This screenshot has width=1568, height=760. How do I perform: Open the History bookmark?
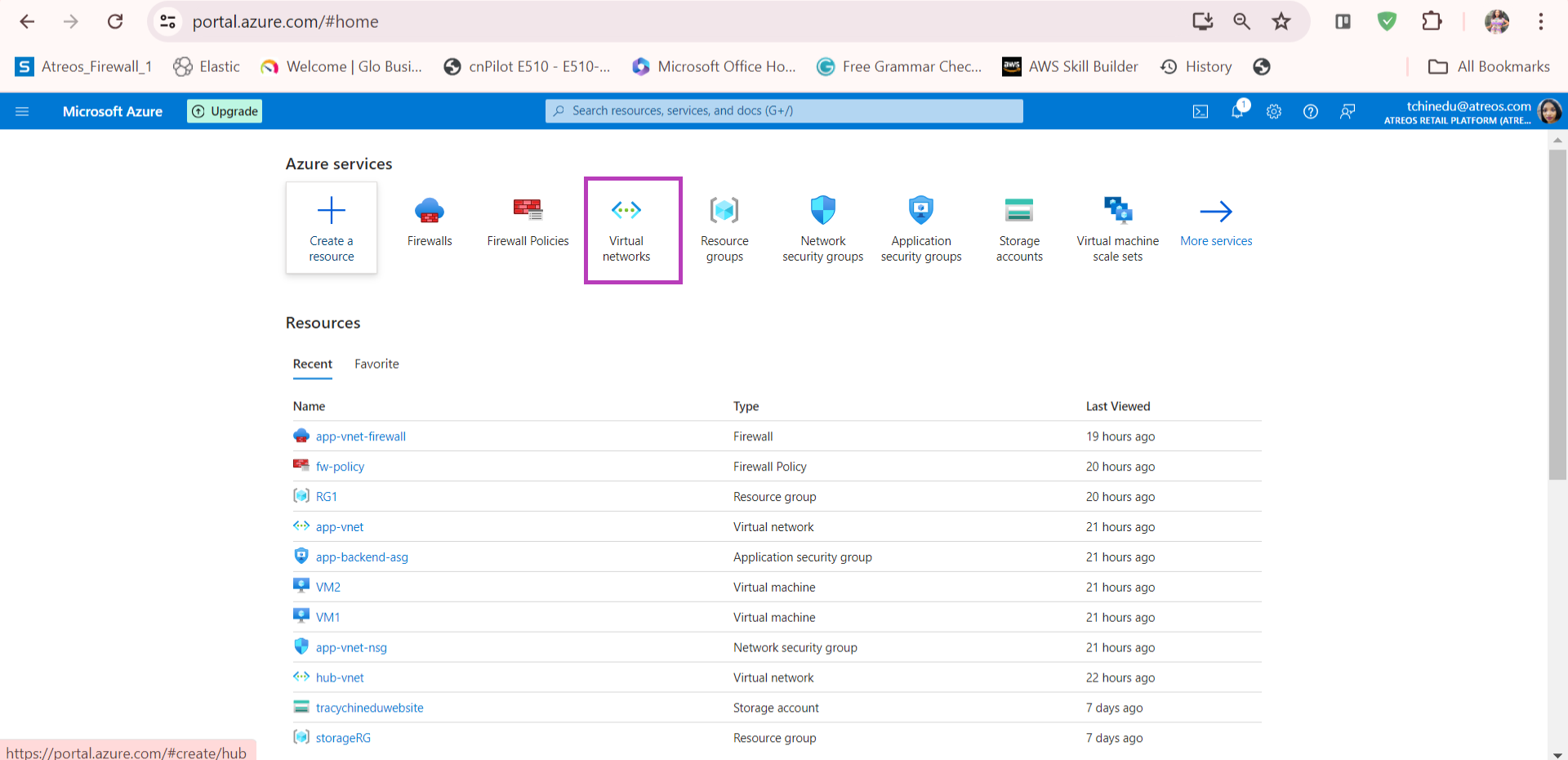pos(1196,67)
